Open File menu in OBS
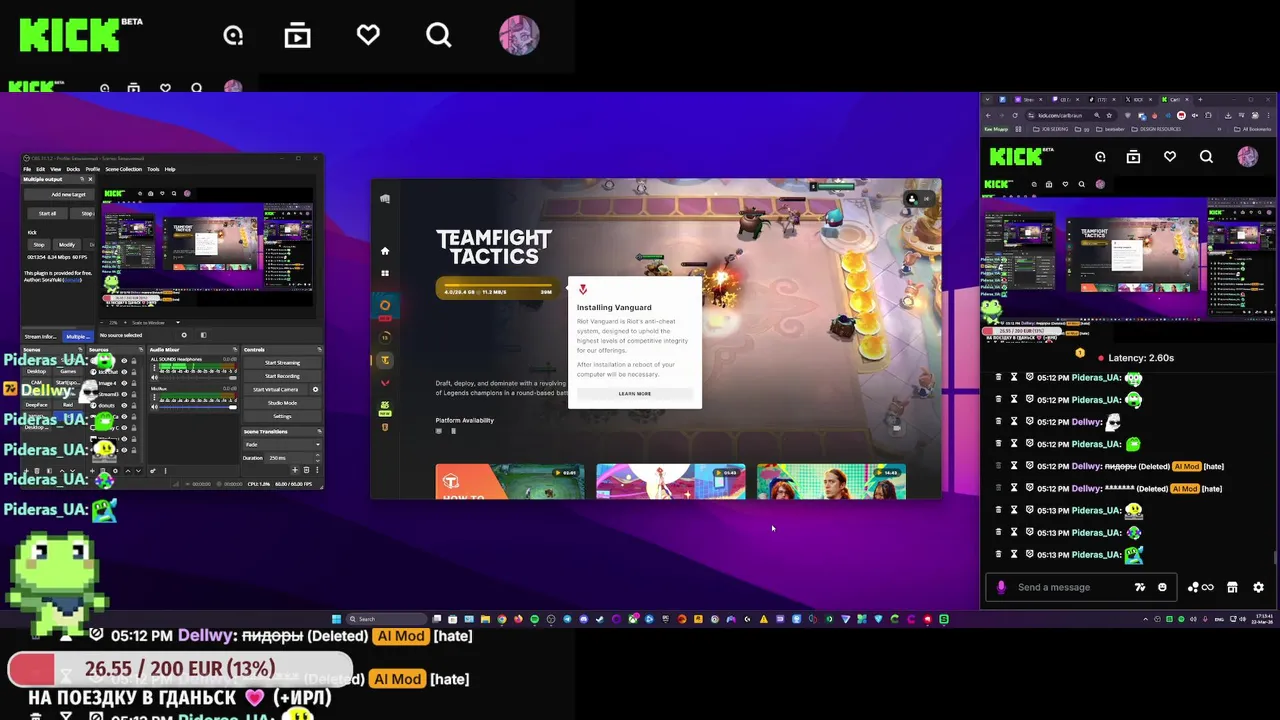Screen dimensions: 1280x720 [27, 169]
